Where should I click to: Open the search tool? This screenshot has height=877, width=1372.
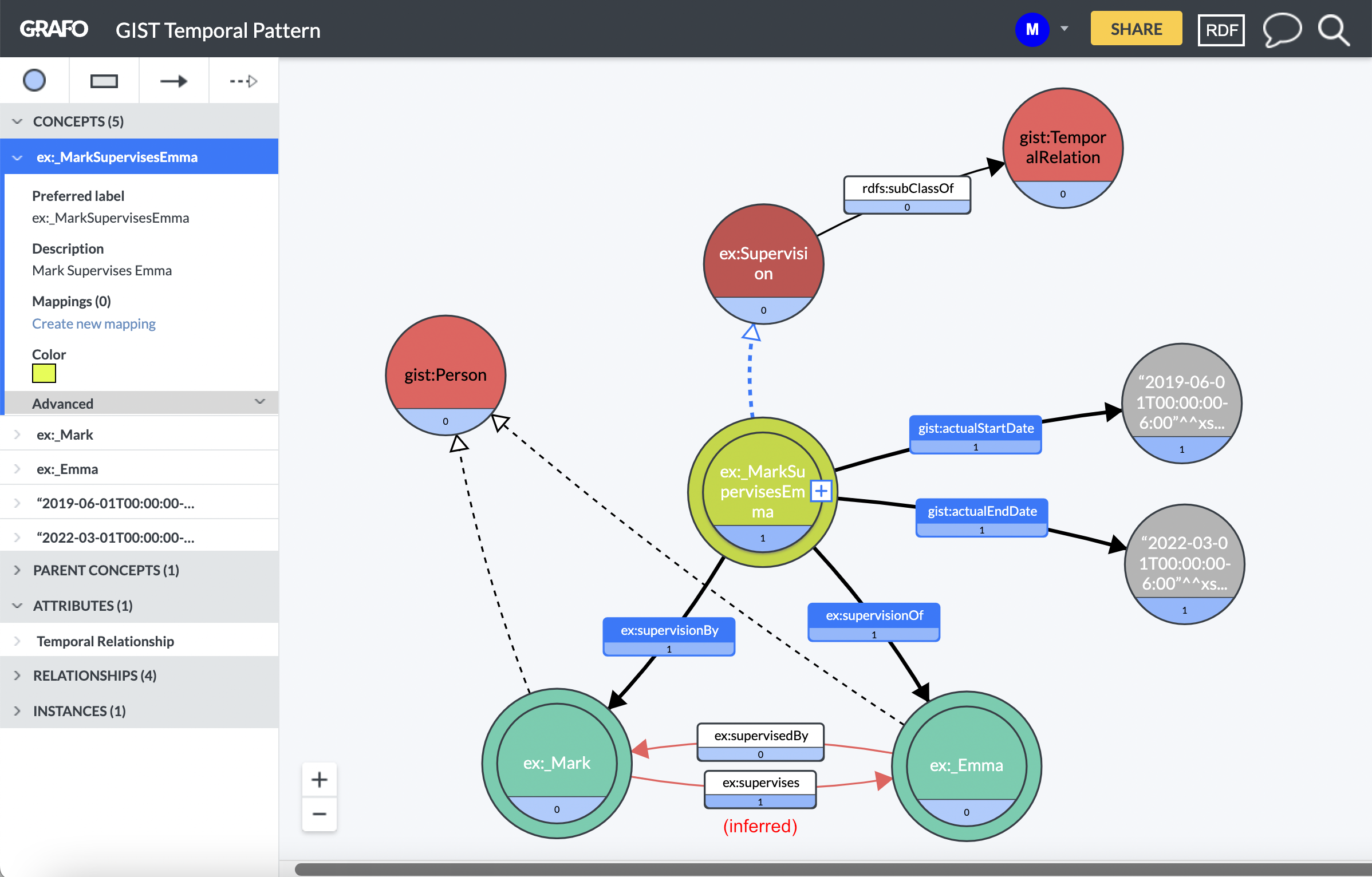tap(1334, 29)
